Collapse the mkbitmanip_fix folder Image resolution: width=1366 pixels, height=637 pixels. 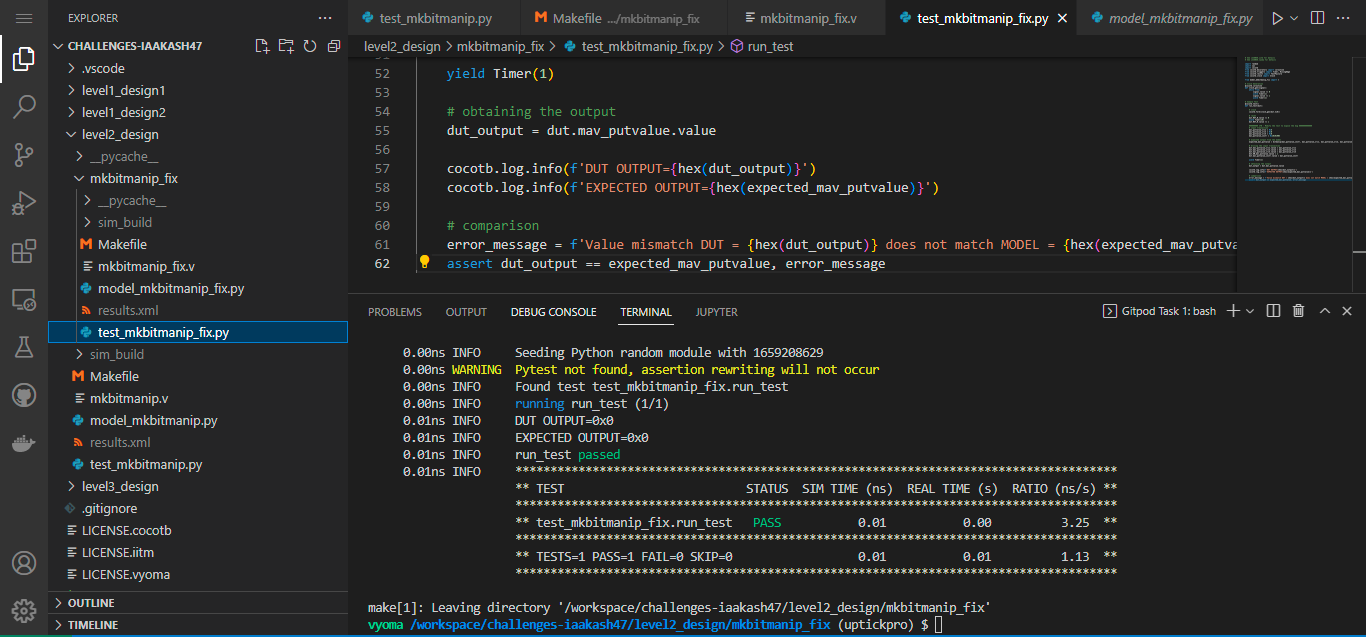coord(198,178)
